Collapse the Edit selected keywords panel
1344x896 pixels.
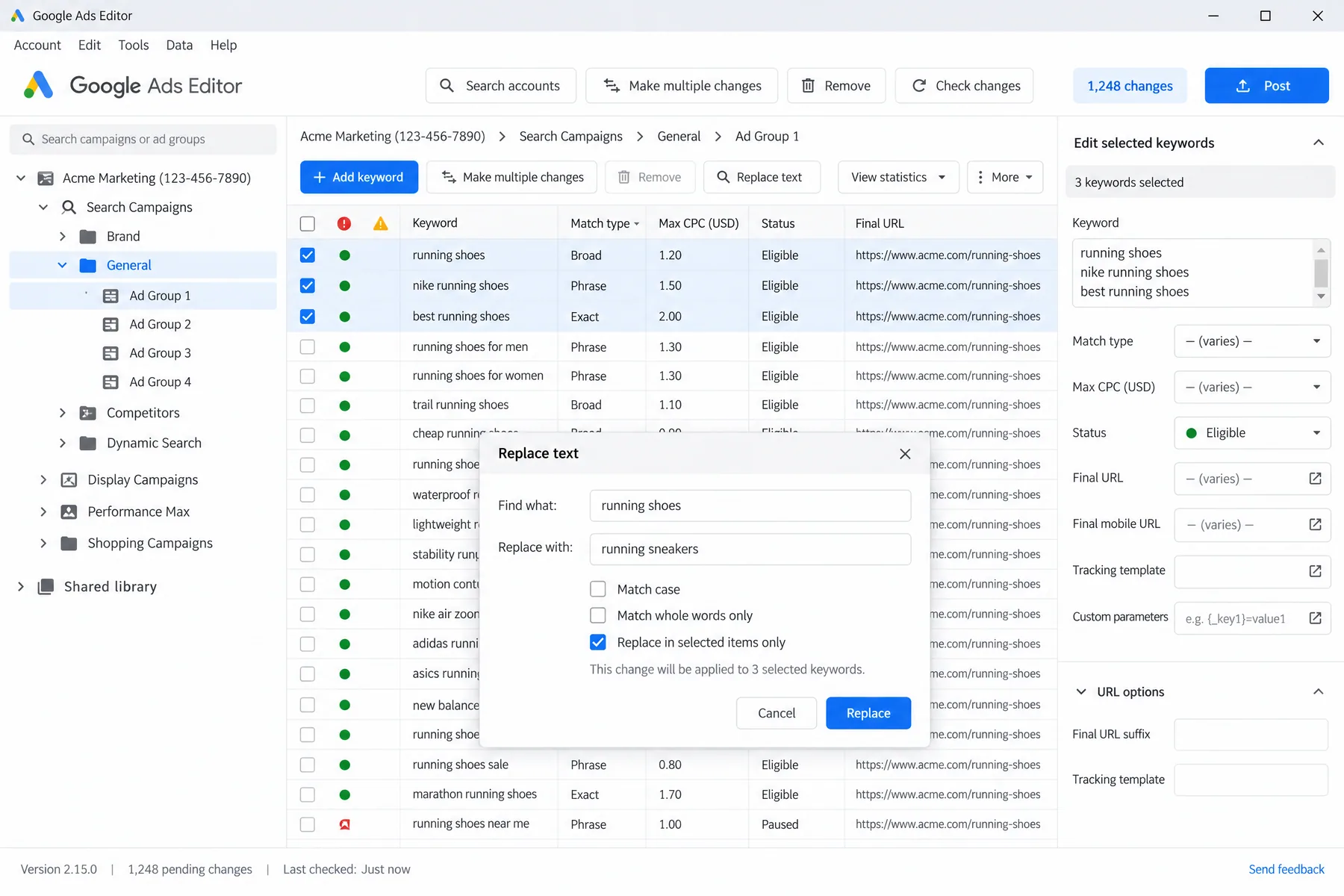1319,143
